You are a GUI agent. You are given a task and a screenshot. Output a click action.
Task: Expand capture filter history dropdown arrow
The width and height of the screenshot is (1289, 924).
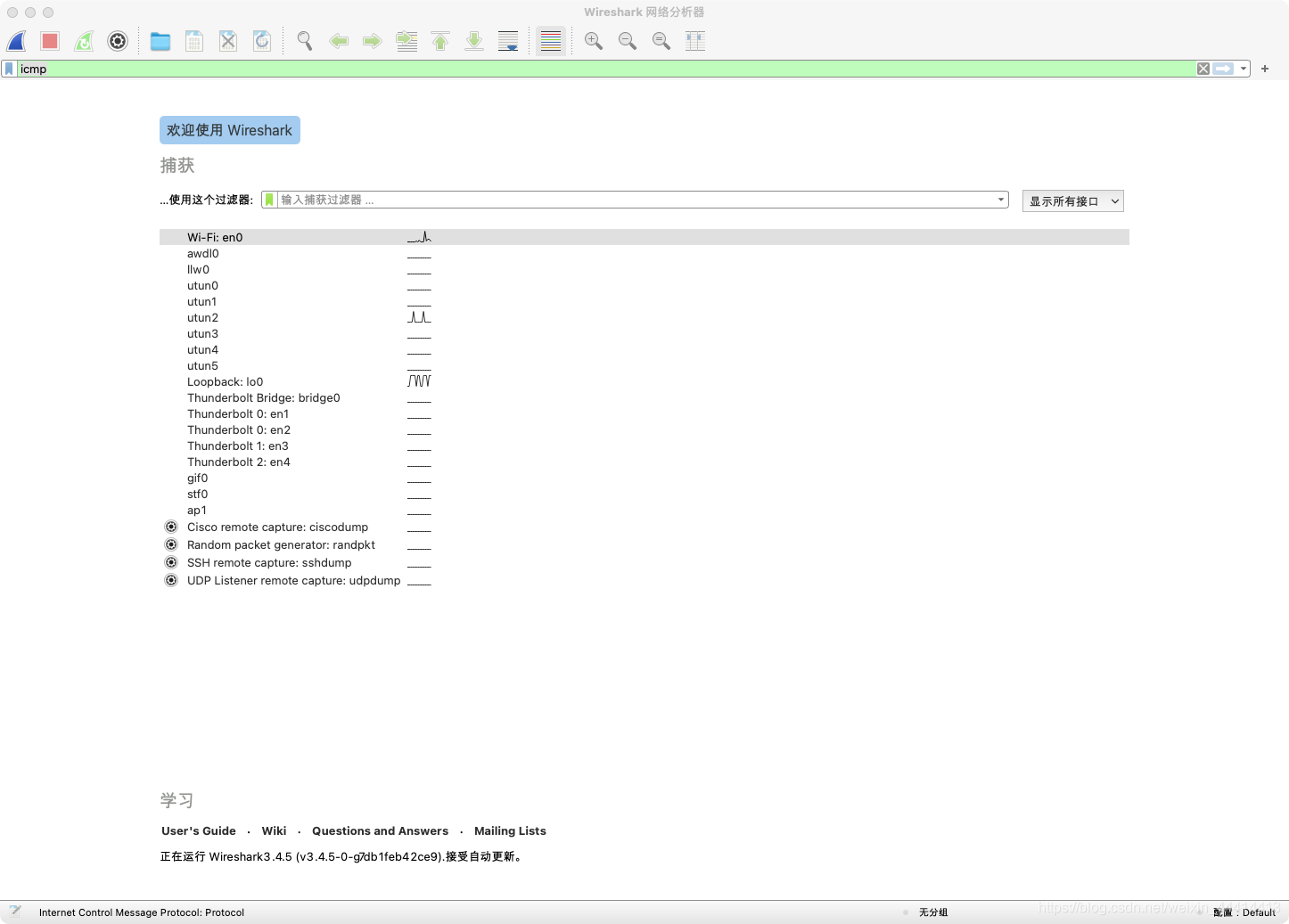click(1001, 200)
